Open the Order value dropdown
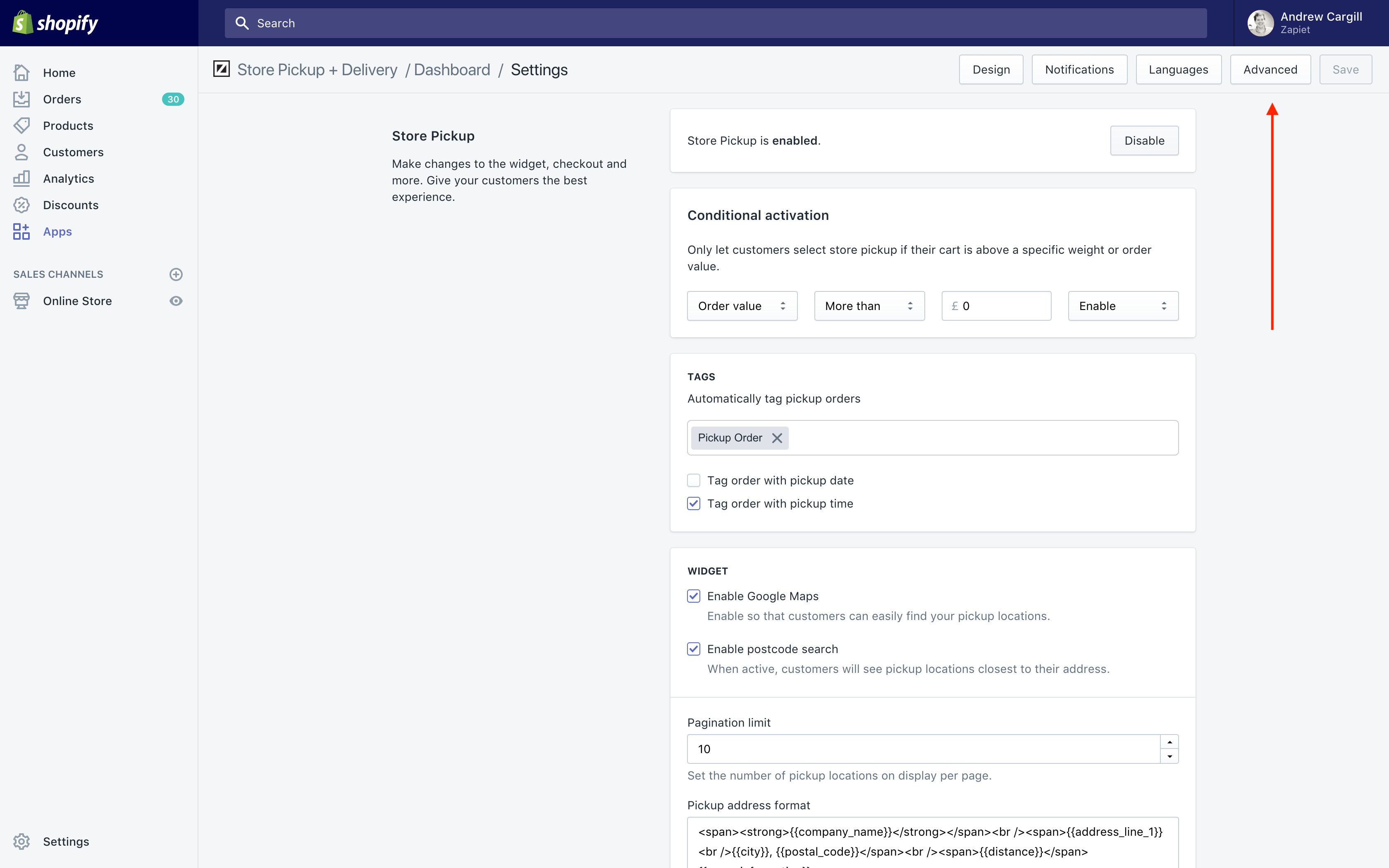1389x868 pixels. (x=742, y=306)
